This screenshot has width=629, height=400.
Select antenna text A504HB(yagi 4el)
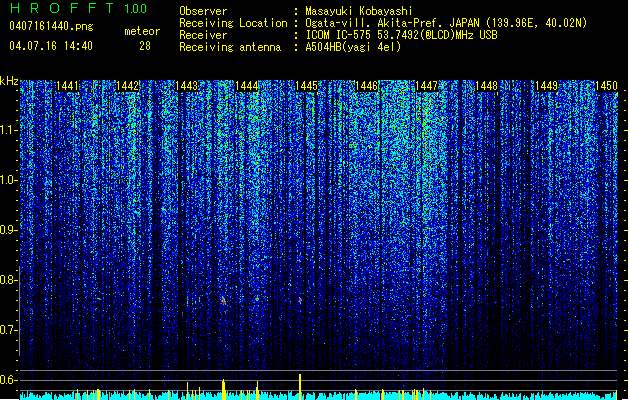[x=353, y=47]
